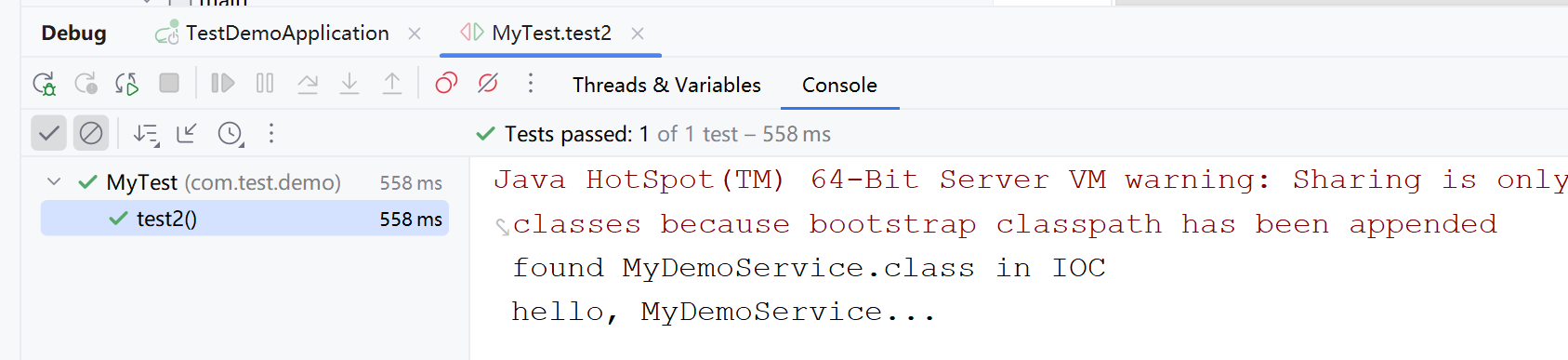Screen dimensions: 1568x360
Task: Switch to the TestDemoApplication debug tab
Action: (x=287, y=33)
